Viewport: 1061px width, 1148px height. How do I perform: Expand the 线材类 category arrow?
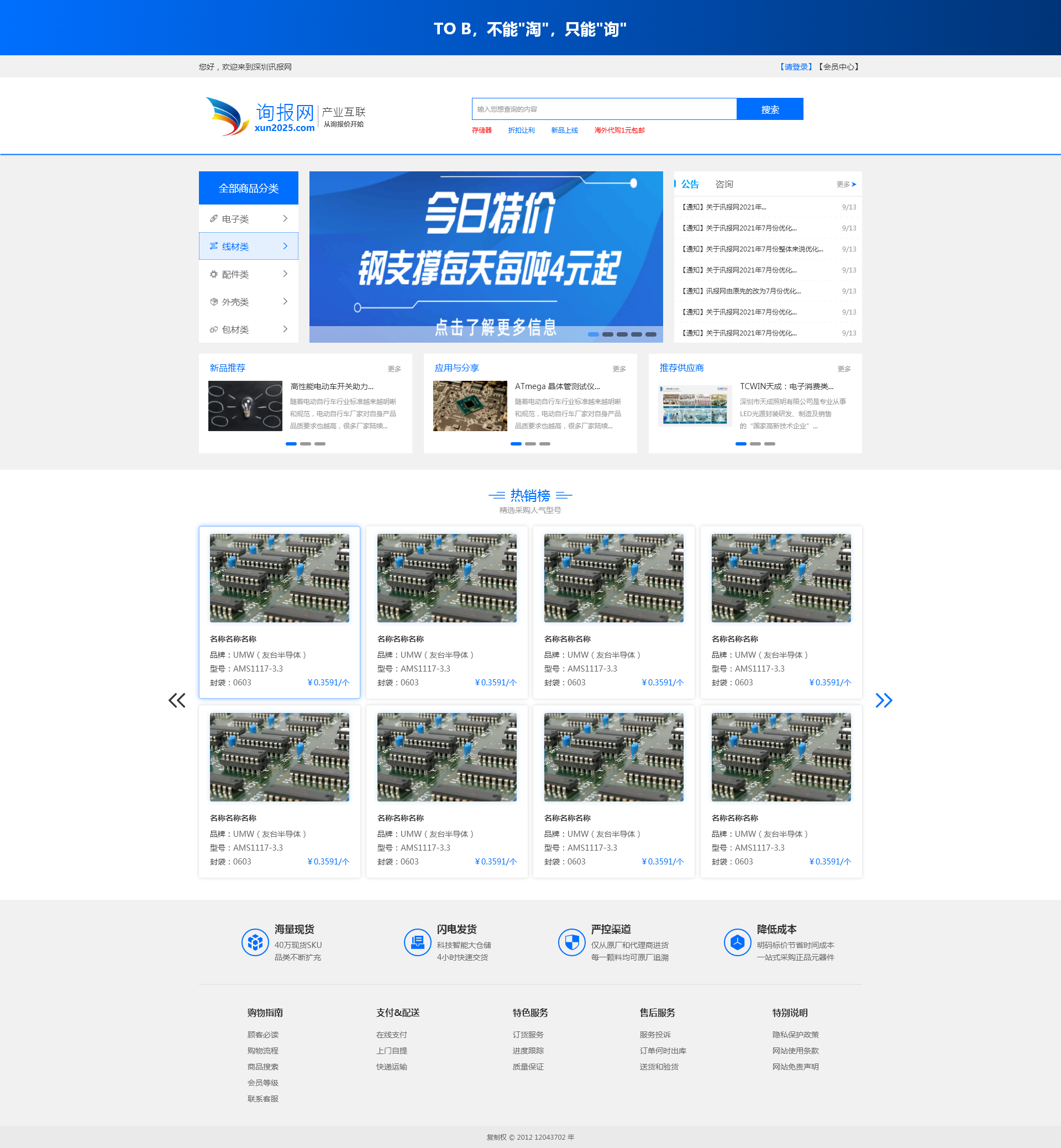pos(285,246)
